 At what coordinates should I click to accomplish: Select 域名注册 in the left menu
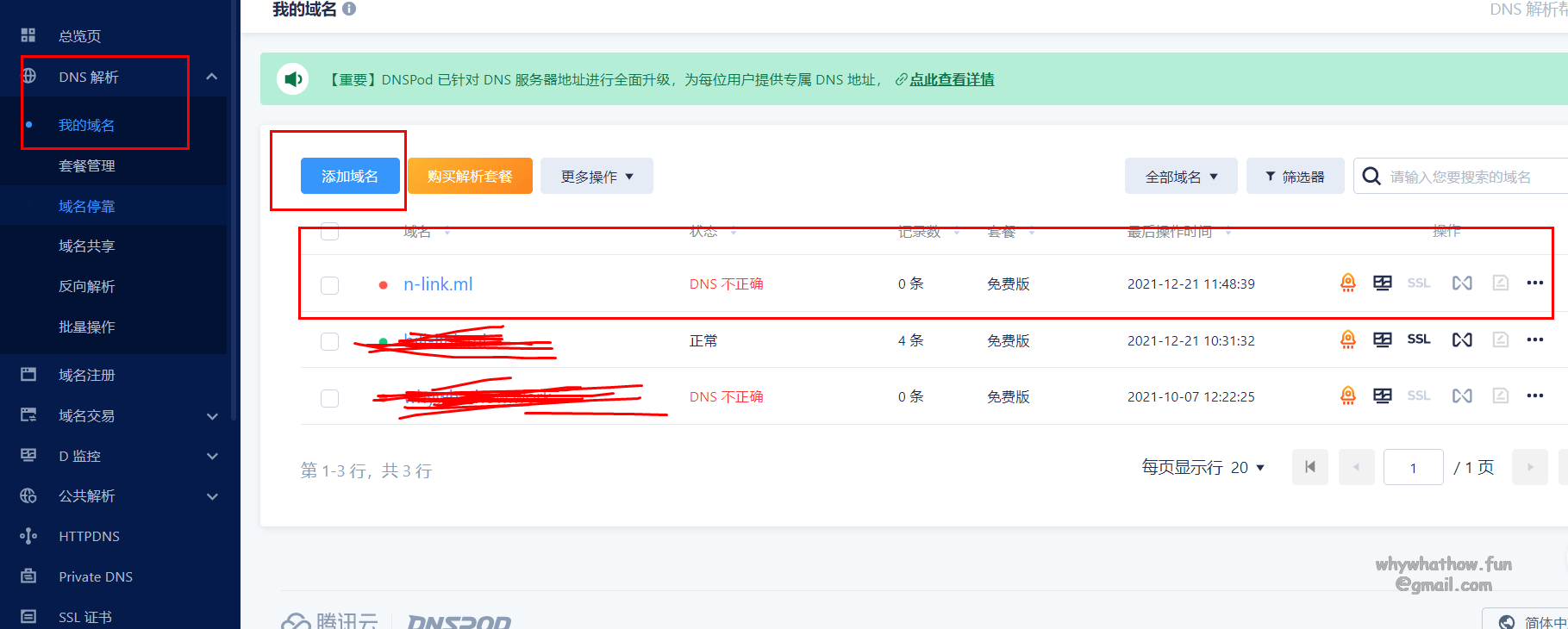87,375
